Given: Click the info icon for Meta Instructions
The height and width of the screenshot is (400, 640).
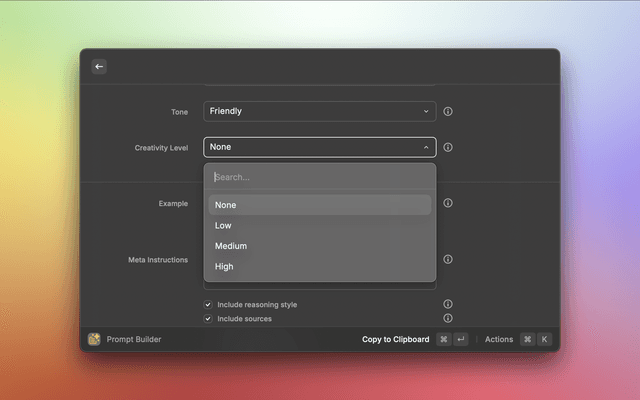Looking at the screenshot, I should tap(448, 259).
